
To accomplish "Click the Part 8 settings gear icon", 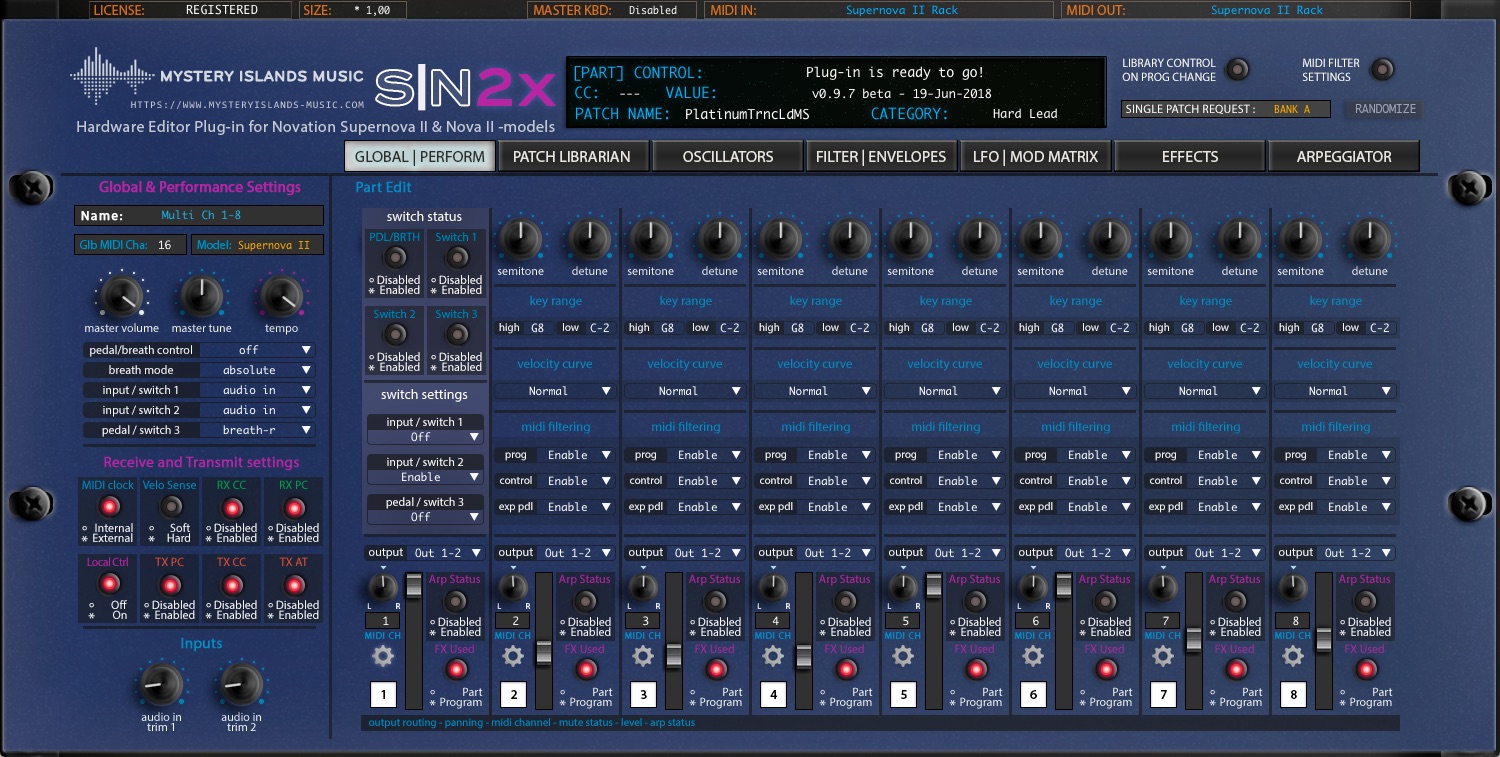I will click(1292, 656).
